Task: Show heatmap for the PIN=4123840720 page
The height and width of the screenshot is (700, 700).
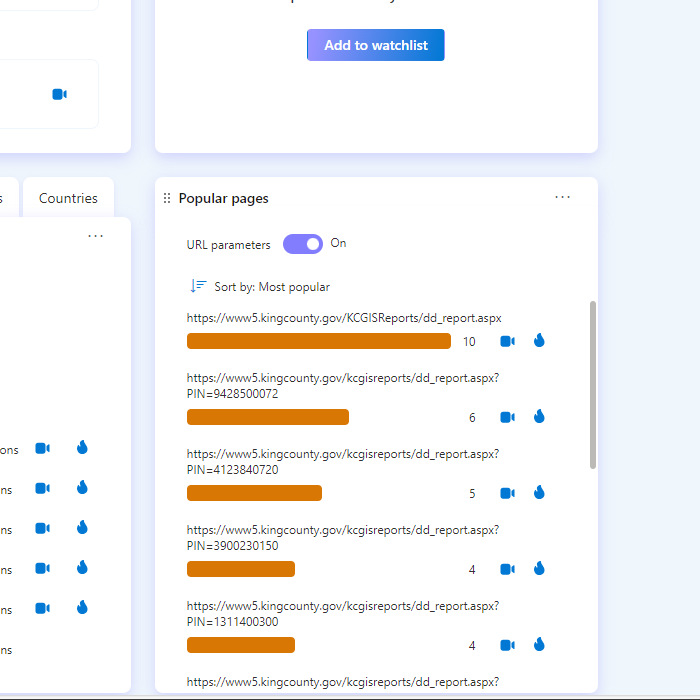Action: tap(539, 493)
